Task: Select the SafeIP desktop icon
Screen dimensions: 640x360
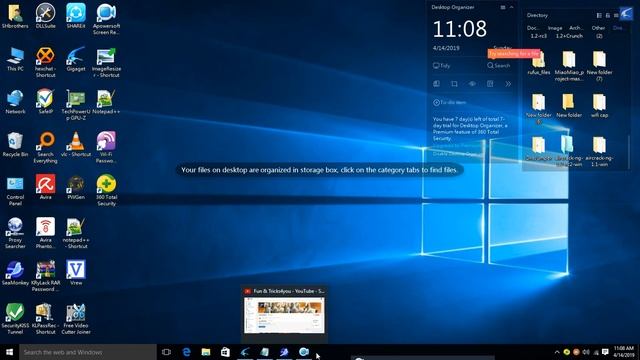Action: click(x=45, y=102)
